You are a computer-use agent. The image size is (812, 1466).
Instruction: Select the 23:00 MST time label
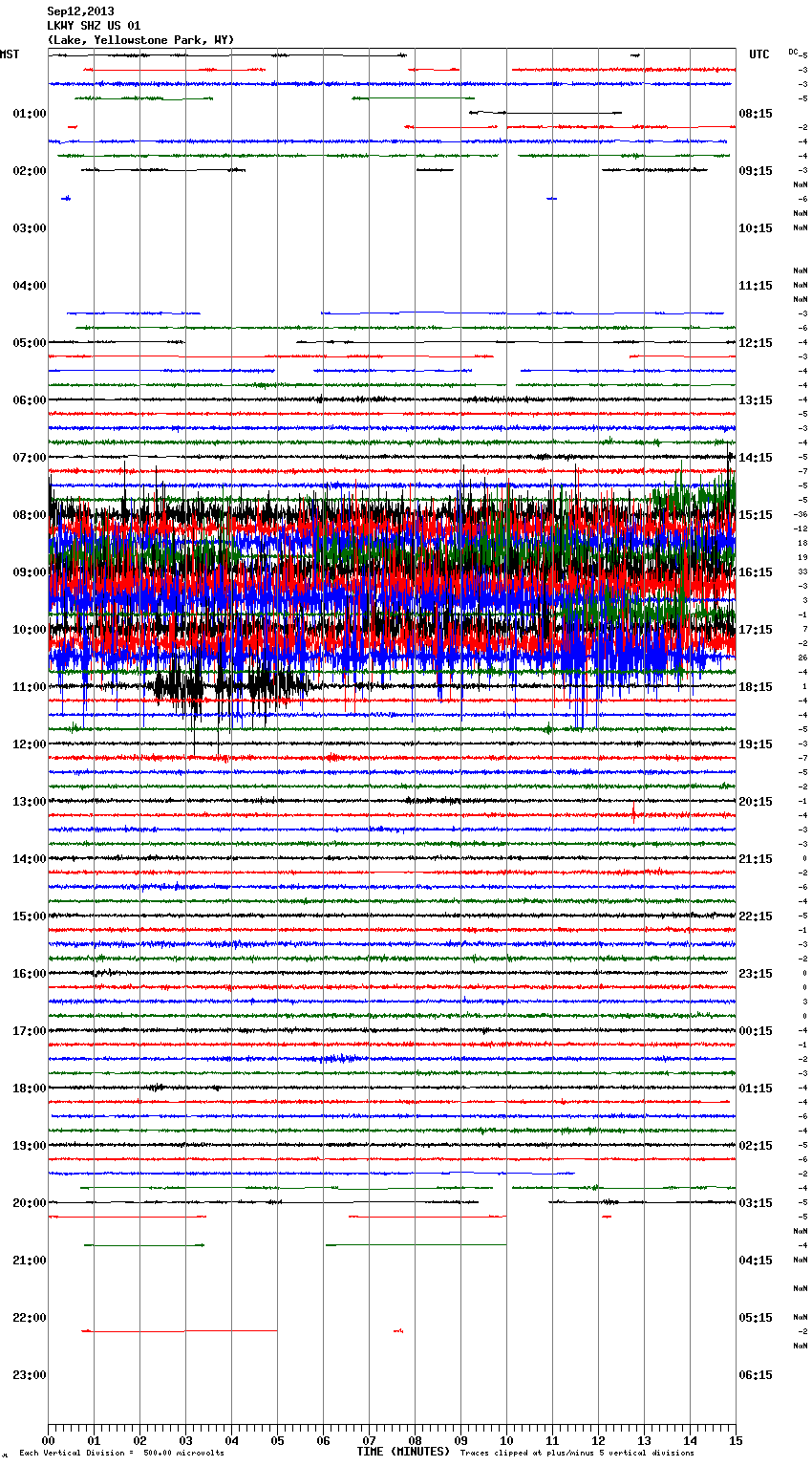(30, 1375)
